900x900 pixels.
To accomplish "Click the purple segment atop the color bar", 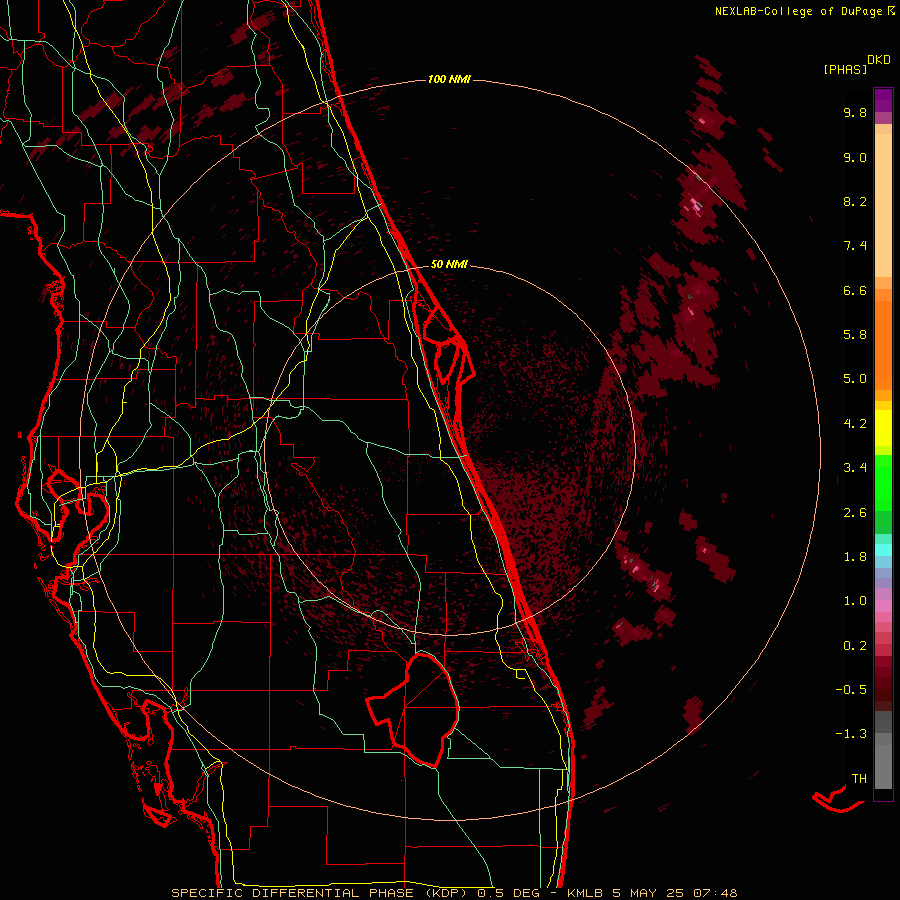I will point(883,100).
